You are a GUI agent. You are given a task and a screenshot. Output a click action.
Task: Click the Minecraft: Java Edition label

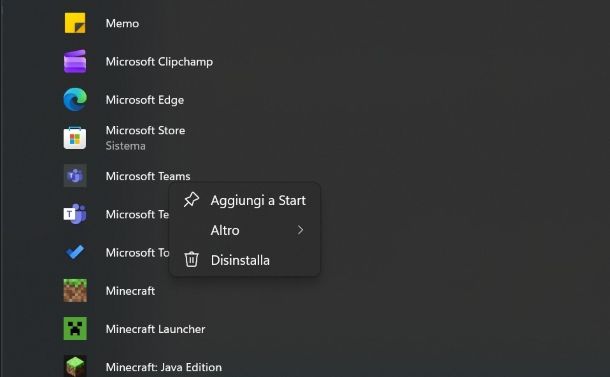(x=164, y=367)
